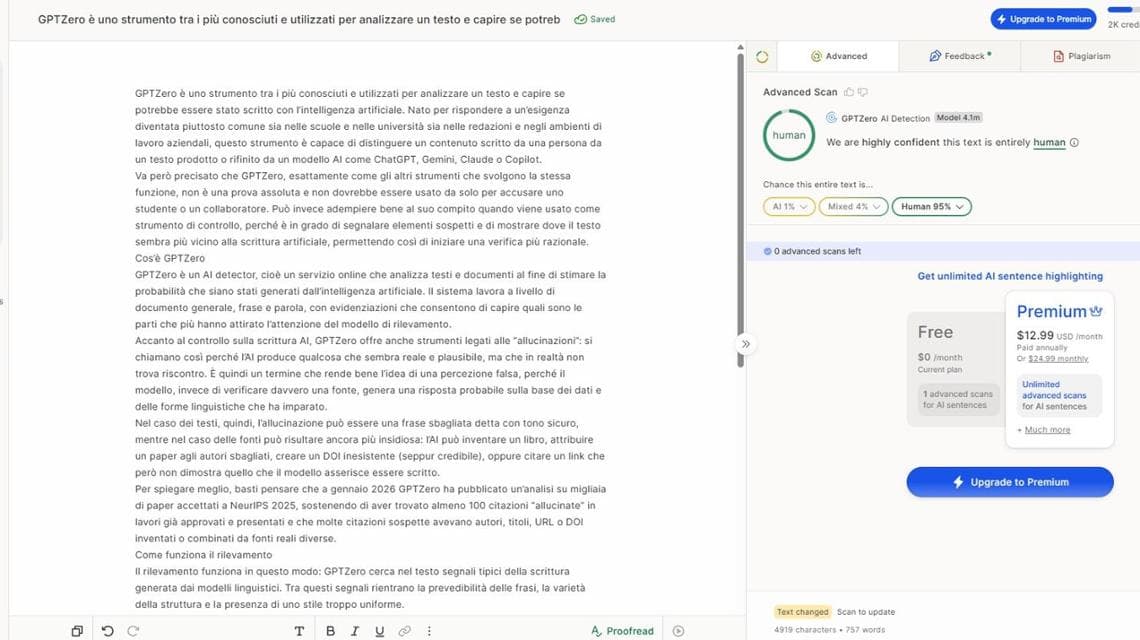This screenshot has height=640, width=1140.
Task: Click the Unlimited advanced scans feature box
Action: pos(1059,396)
